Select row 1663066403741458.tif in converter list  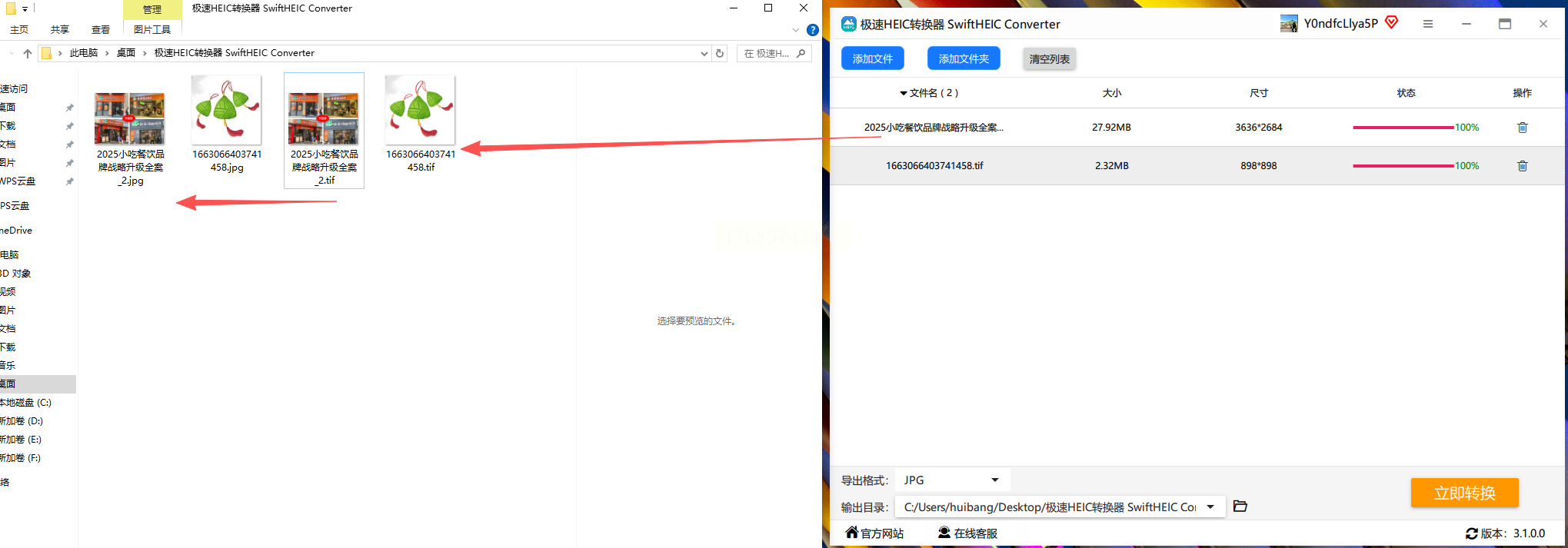(1199, 166)
